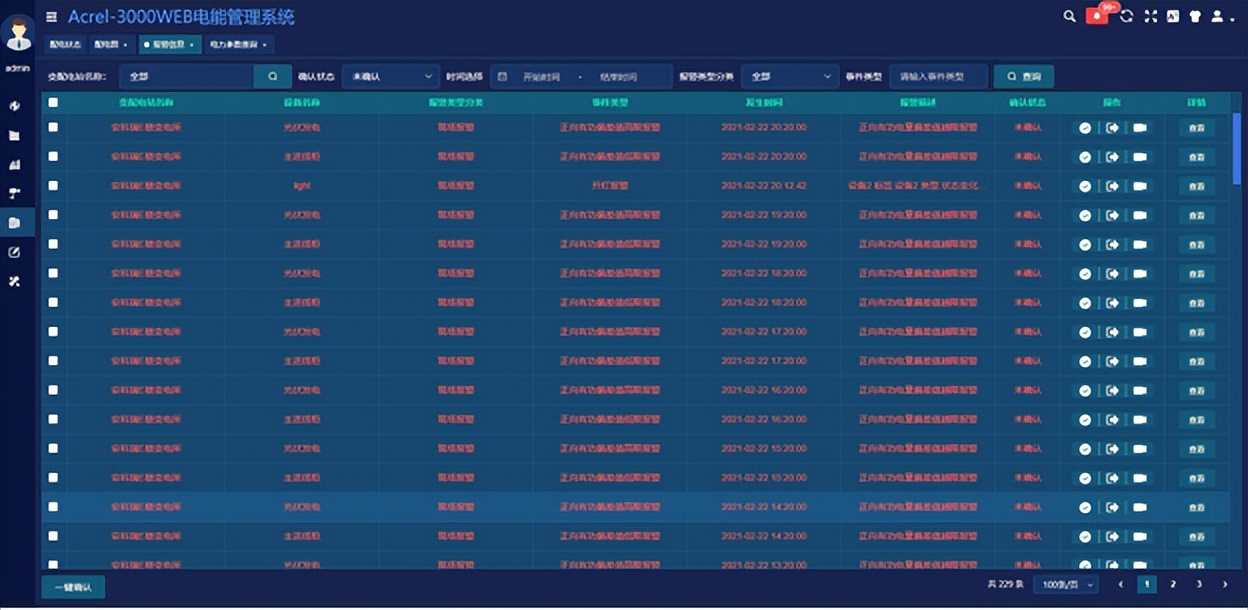1248x610 pixels.
Task: Collapse sidebar with the hamburger menu icon
Action: [x=52, y=16]
